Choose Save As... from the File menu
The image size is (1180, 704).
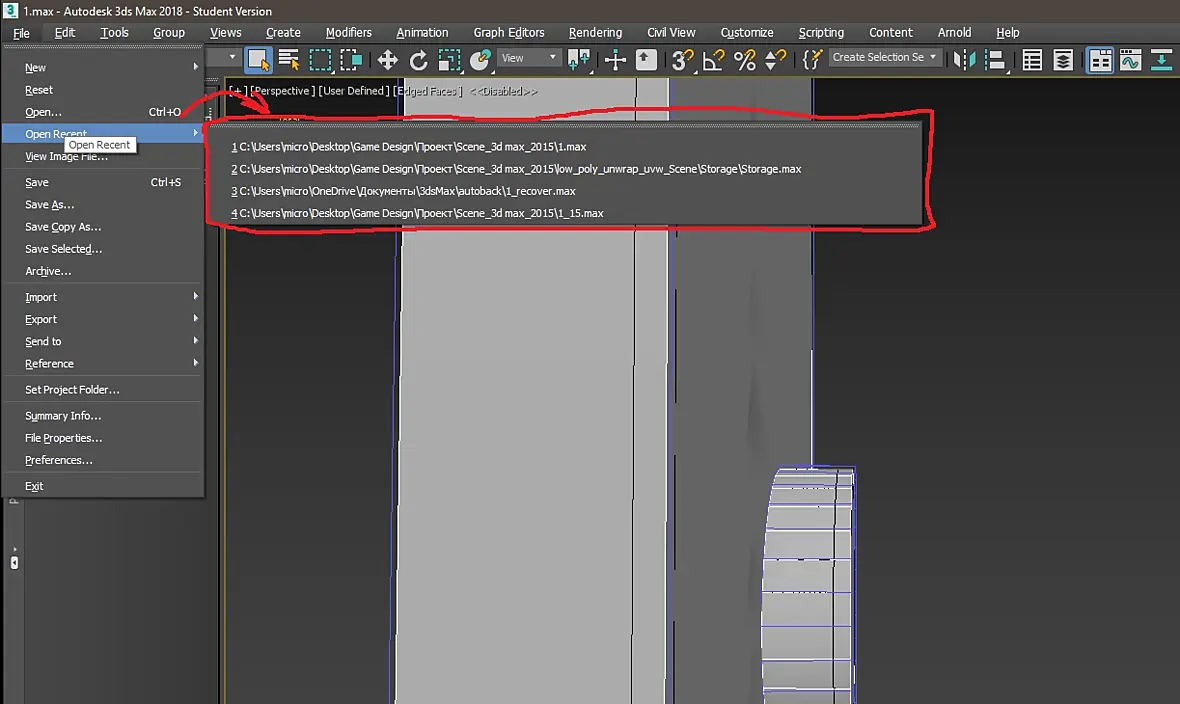click(103, 204)
